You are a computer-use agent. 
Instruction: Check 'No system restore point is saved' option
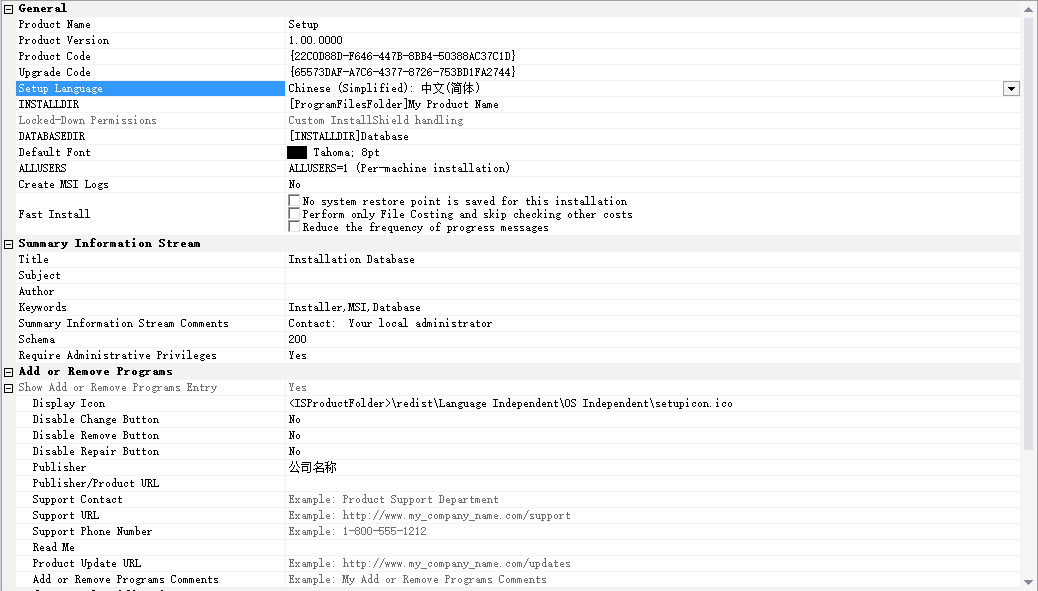(x=294, y=200)
